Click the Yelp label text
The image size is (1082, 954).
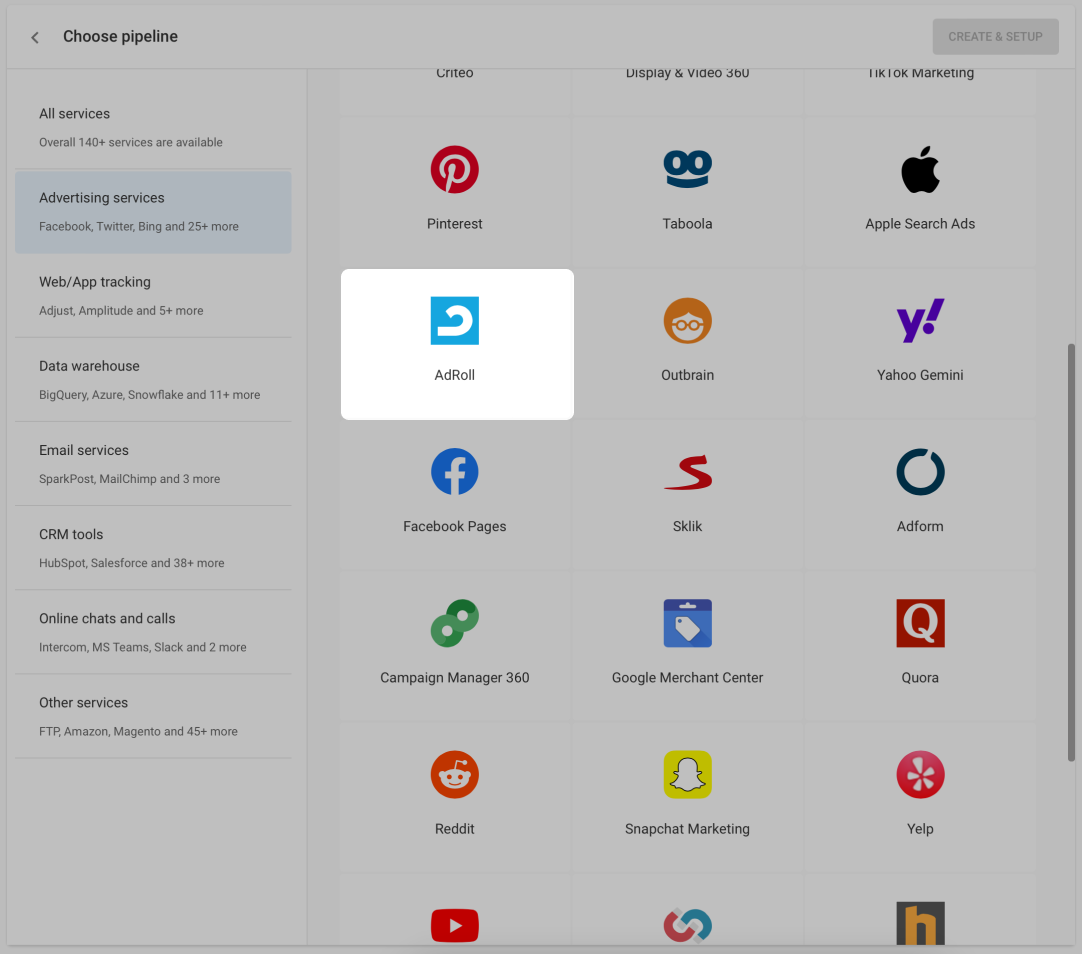tap(921, 828)
